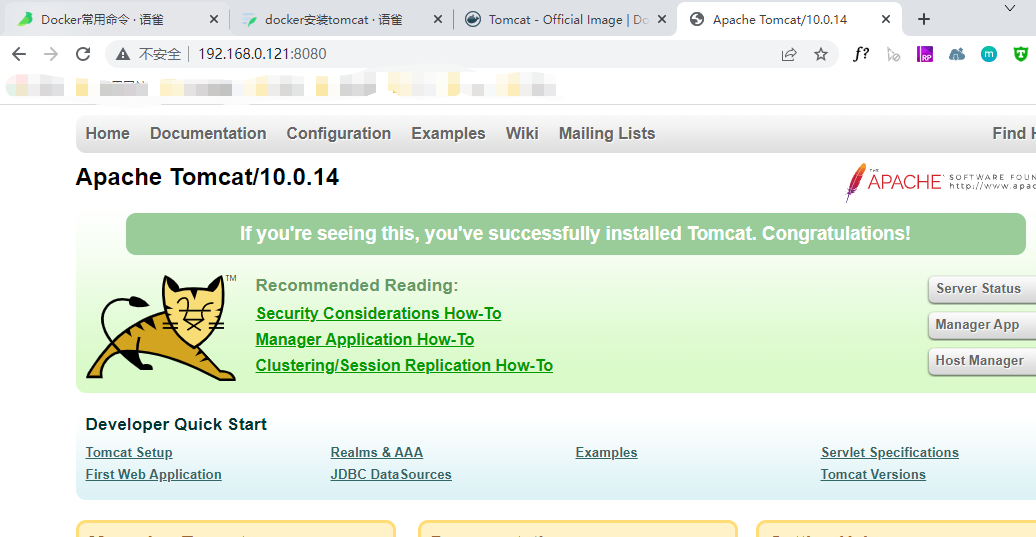Click the Host Manager button
This screenshot has width=1036, height=537.
982,361
